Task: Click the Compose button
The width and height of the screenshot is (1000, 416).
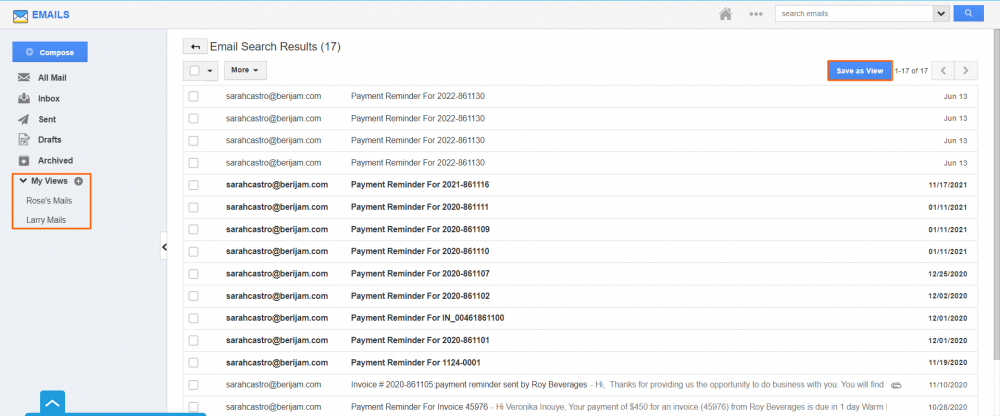Action: tap(50, 52)
